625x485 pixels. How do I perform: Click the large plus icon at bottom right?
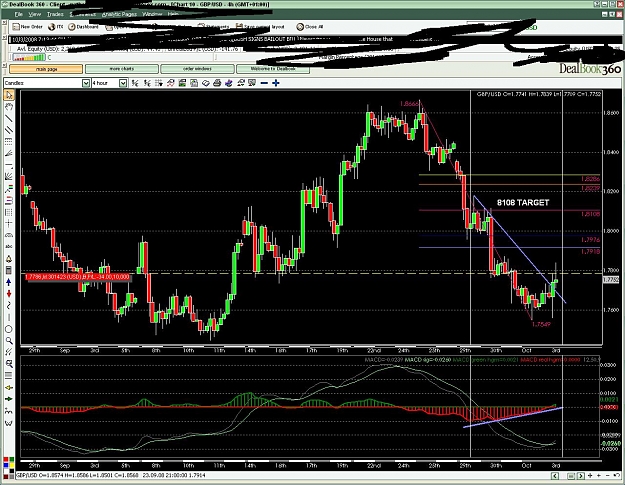590,475
